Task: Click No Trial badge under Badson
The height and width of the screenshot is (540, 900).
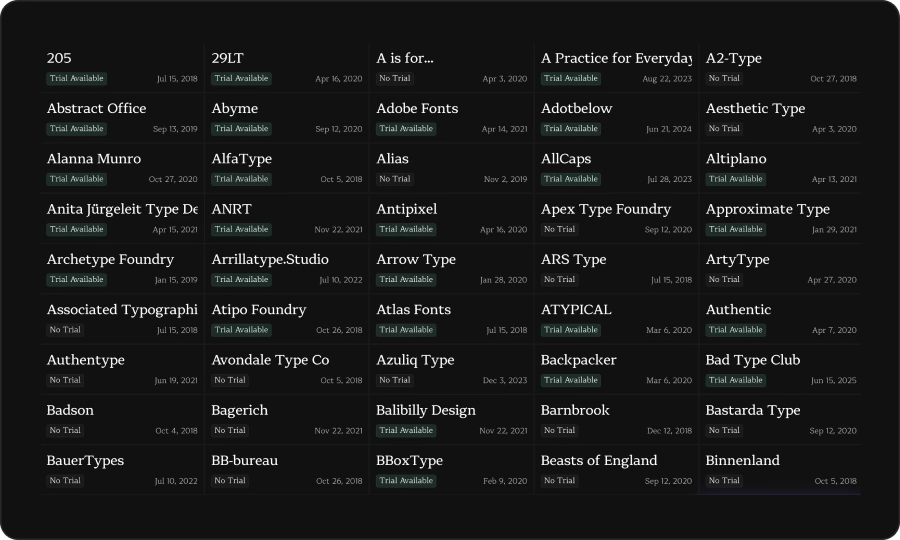Action: coord(65,430)
